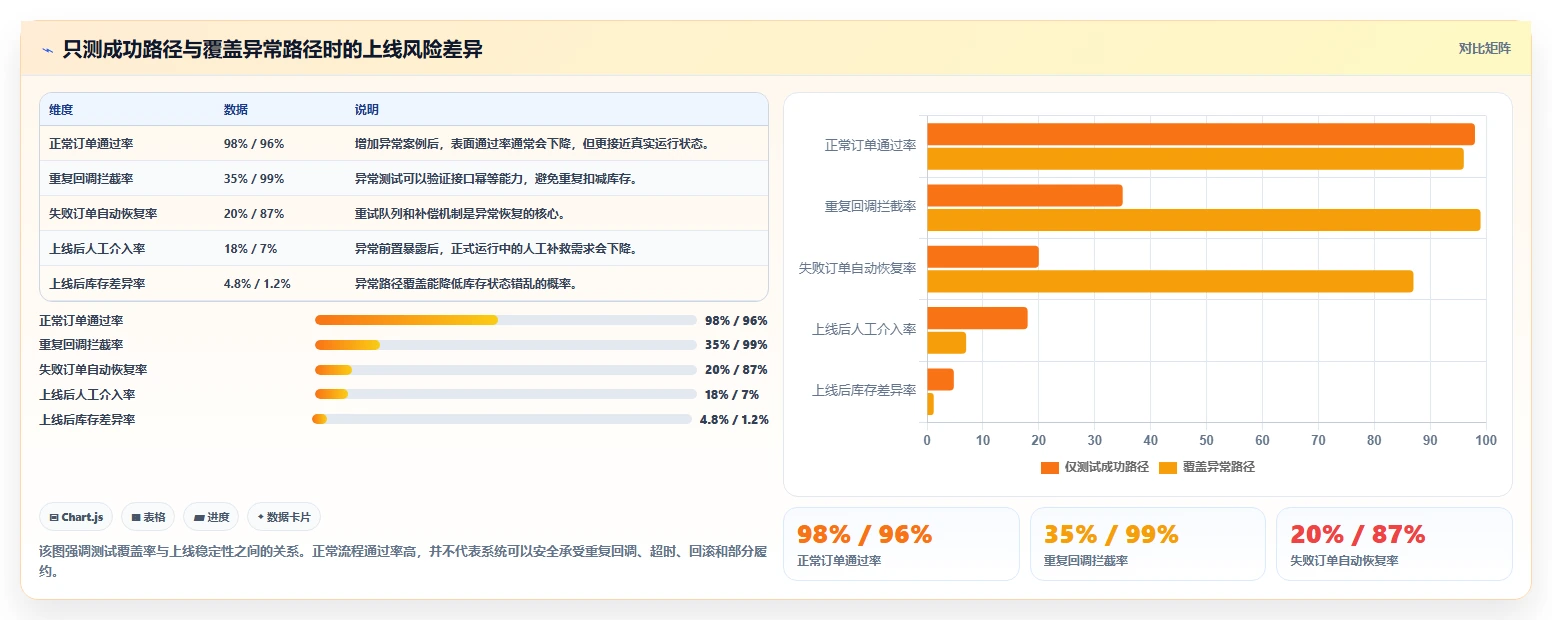1552x620 pixels.
Task: Click progress row value 4.8% / 1.2%
Action: [x=734, y=420]
